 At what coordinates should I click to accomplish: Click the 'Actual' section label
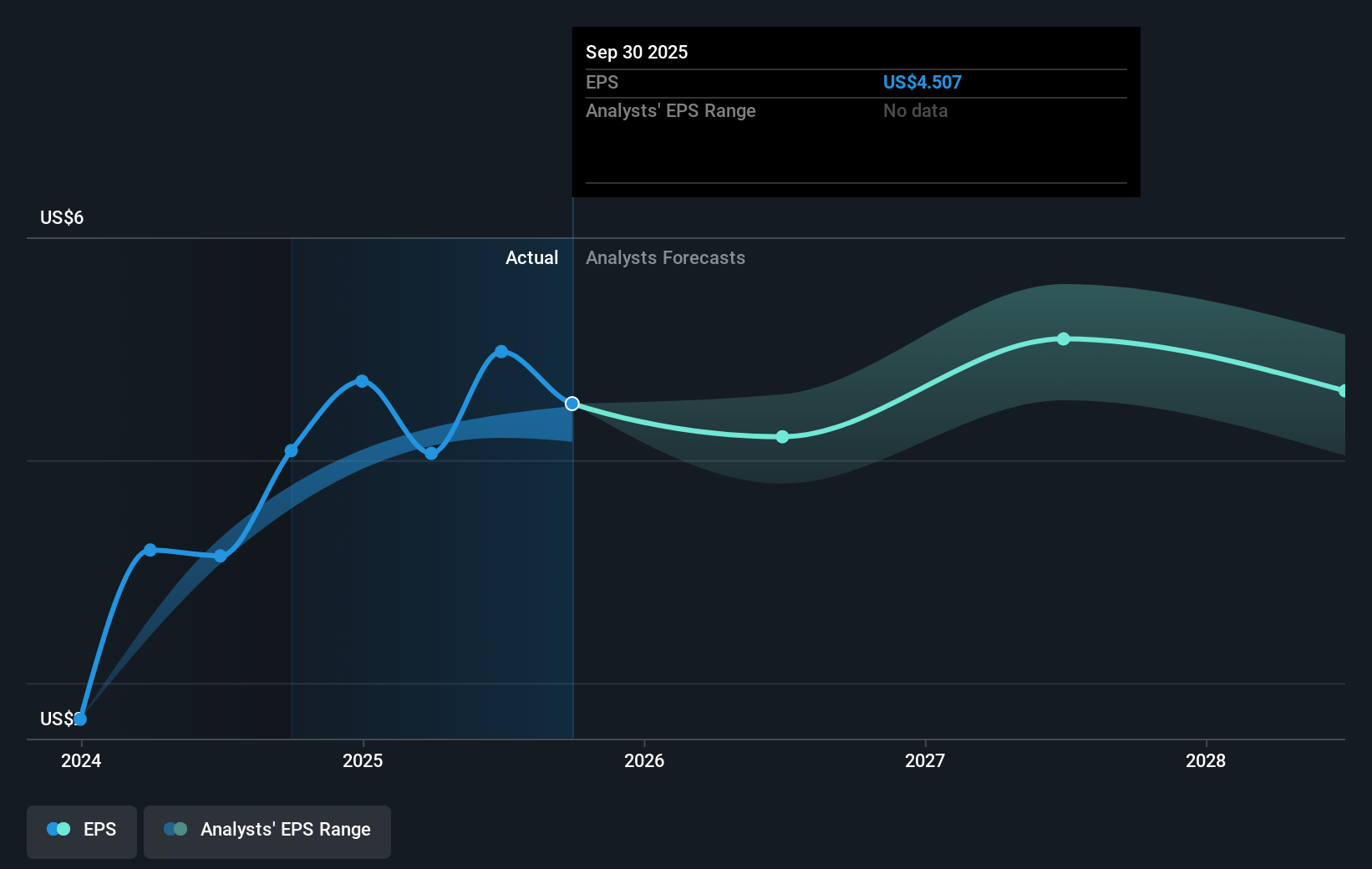click(x=532, y=257)
